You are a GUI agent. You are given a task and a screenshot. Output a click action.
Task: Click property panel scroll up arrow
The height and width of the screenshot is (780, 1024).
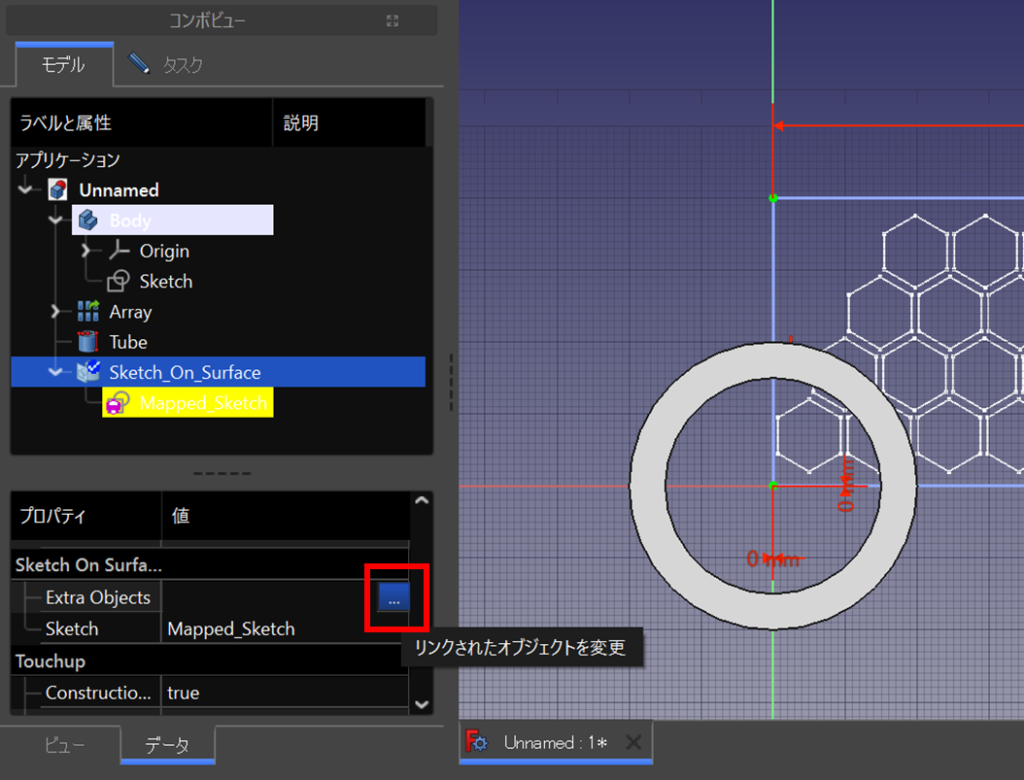[422, 500]
